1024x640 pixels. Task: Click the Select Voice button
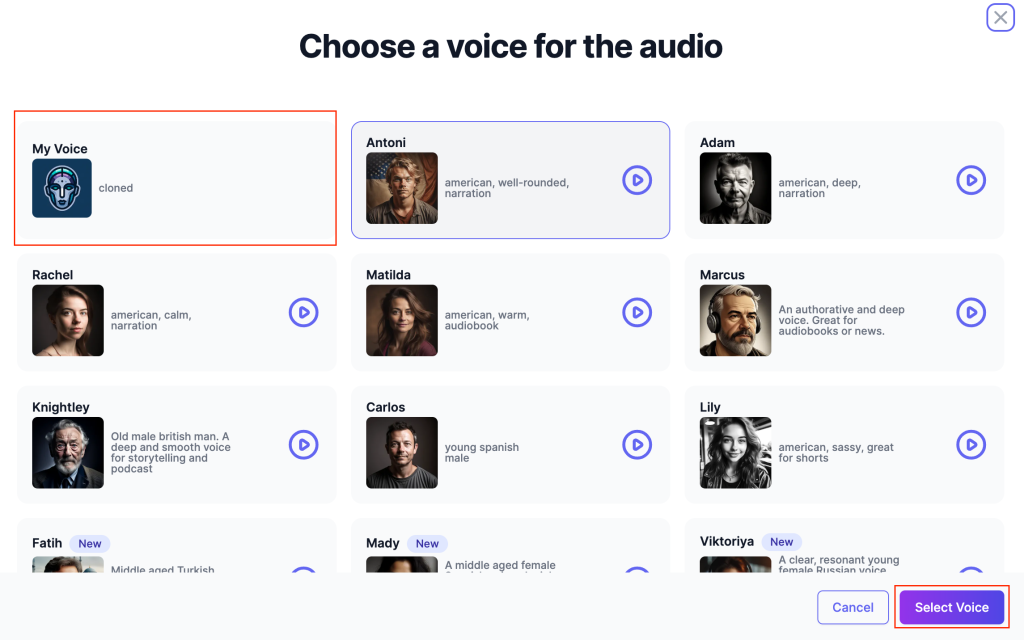point(952,607)
